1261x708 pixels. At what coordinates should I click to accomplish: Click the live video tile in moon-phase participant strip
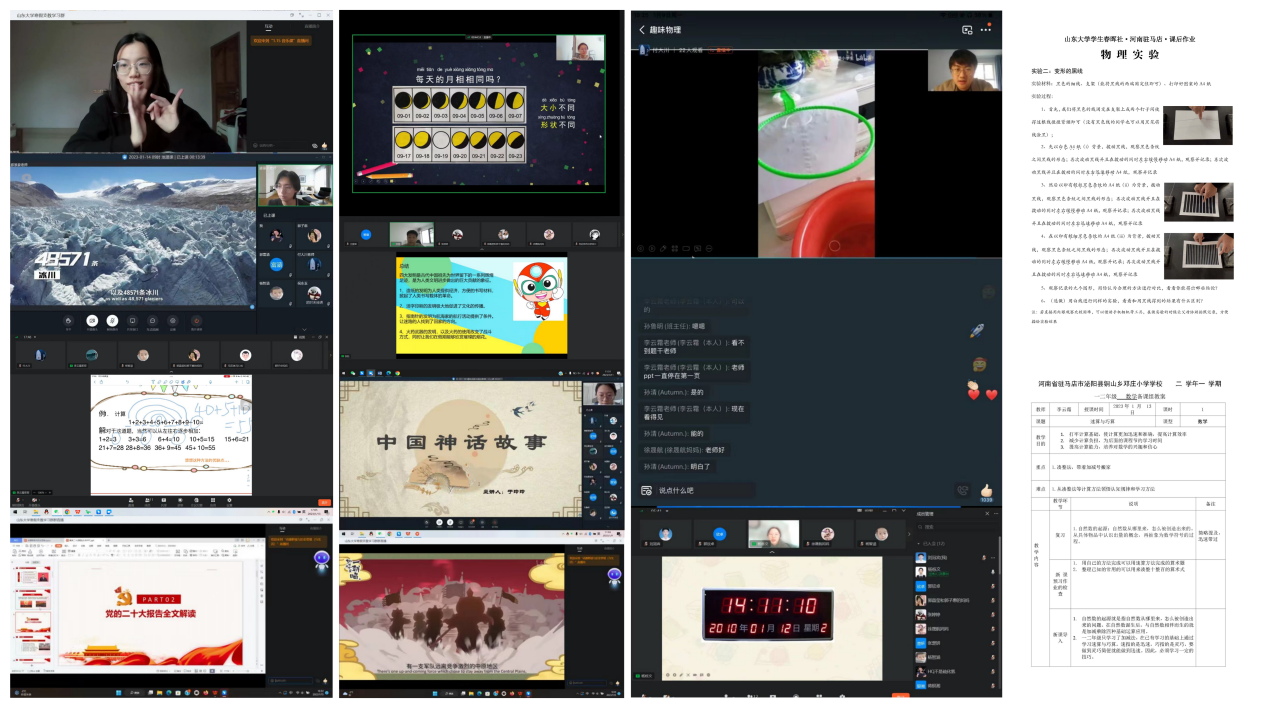pos(410,234)
